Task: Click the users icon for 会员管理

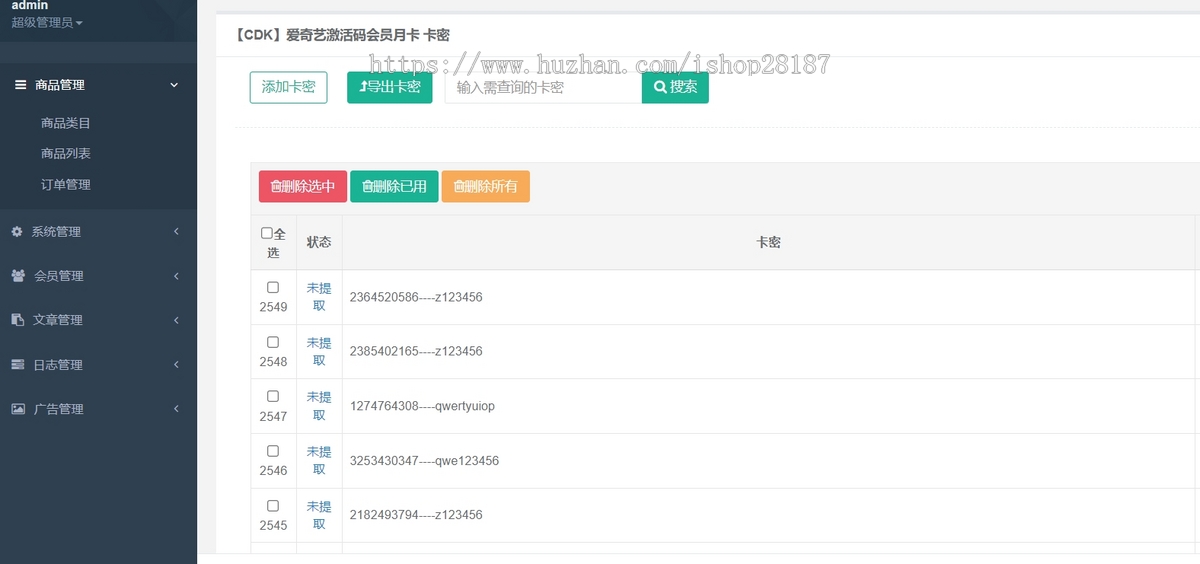Action: coord(18,276)
